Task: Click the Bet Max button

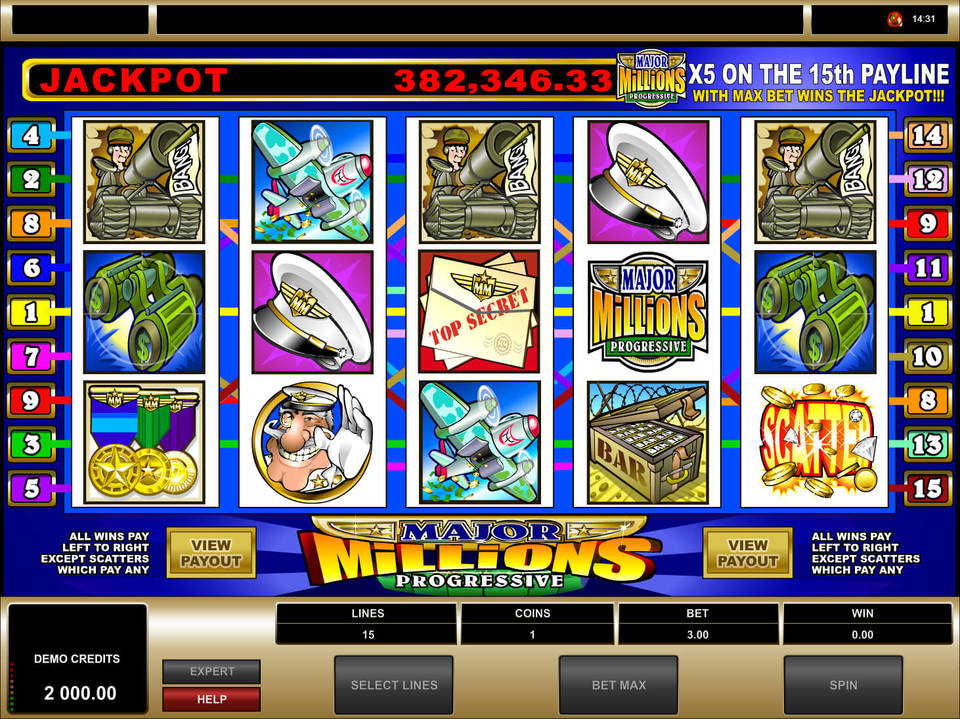Action: (x=618, y=685)
